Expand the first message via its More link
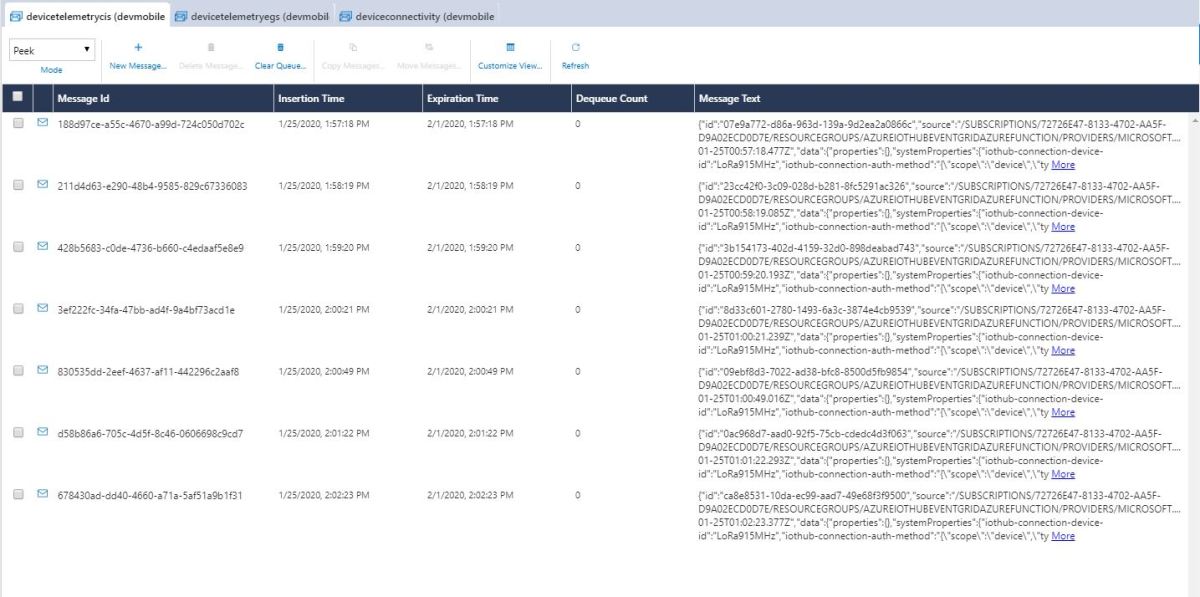 [1063, 164]
